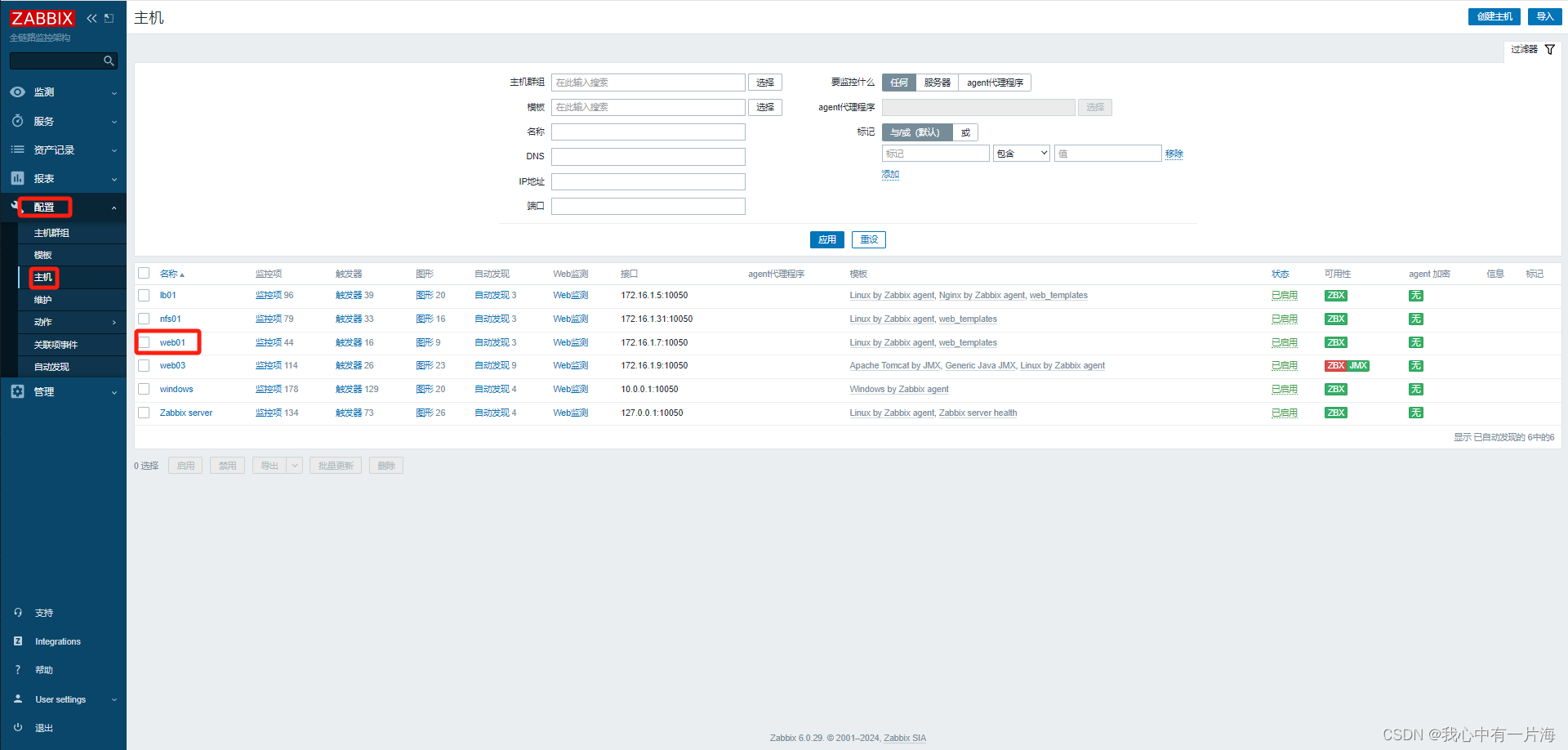
Task: Click the Zabbix logo
Action: 42,18
